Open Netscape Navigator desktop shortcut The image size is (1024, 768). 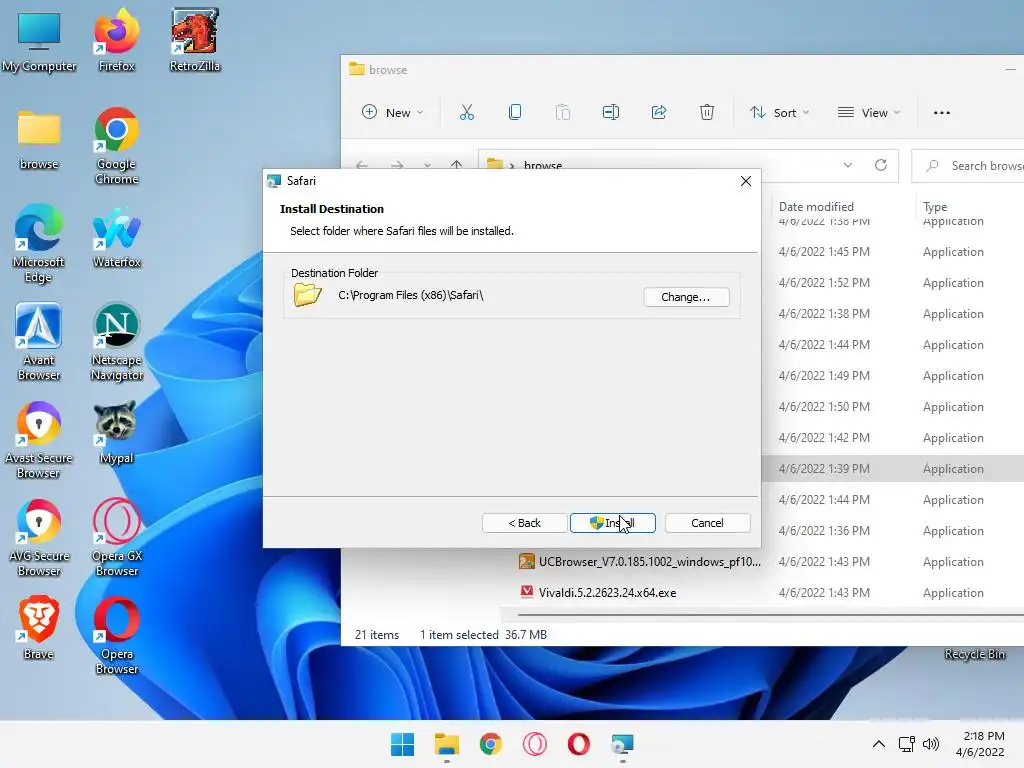coord(117,342)
